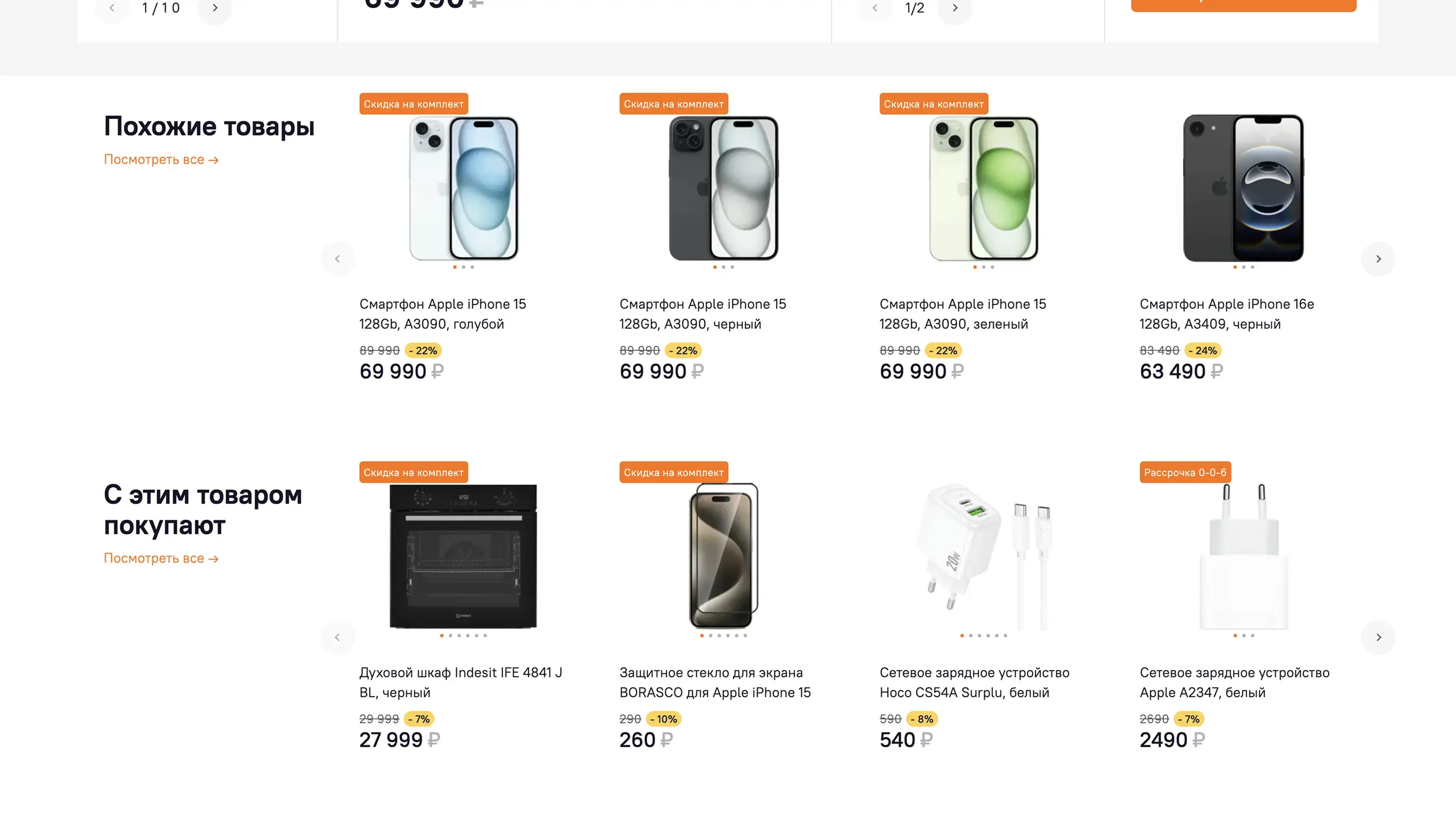
Task: Click BORASCO protective glass product image
Action: pos(723,556)
